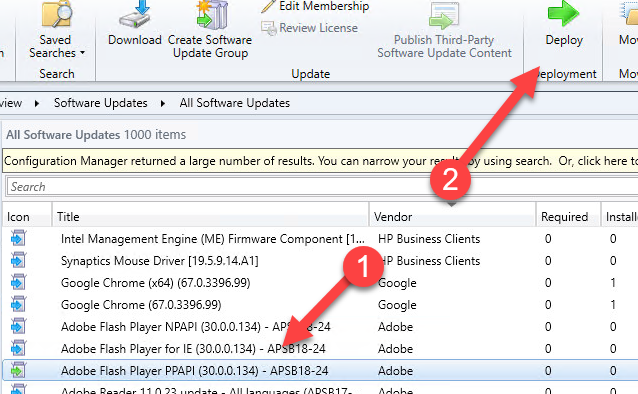Expand the breadcrumb arrow before All Software Updates
The width and height of the screenshot is (638, 394).
(163, 103)
